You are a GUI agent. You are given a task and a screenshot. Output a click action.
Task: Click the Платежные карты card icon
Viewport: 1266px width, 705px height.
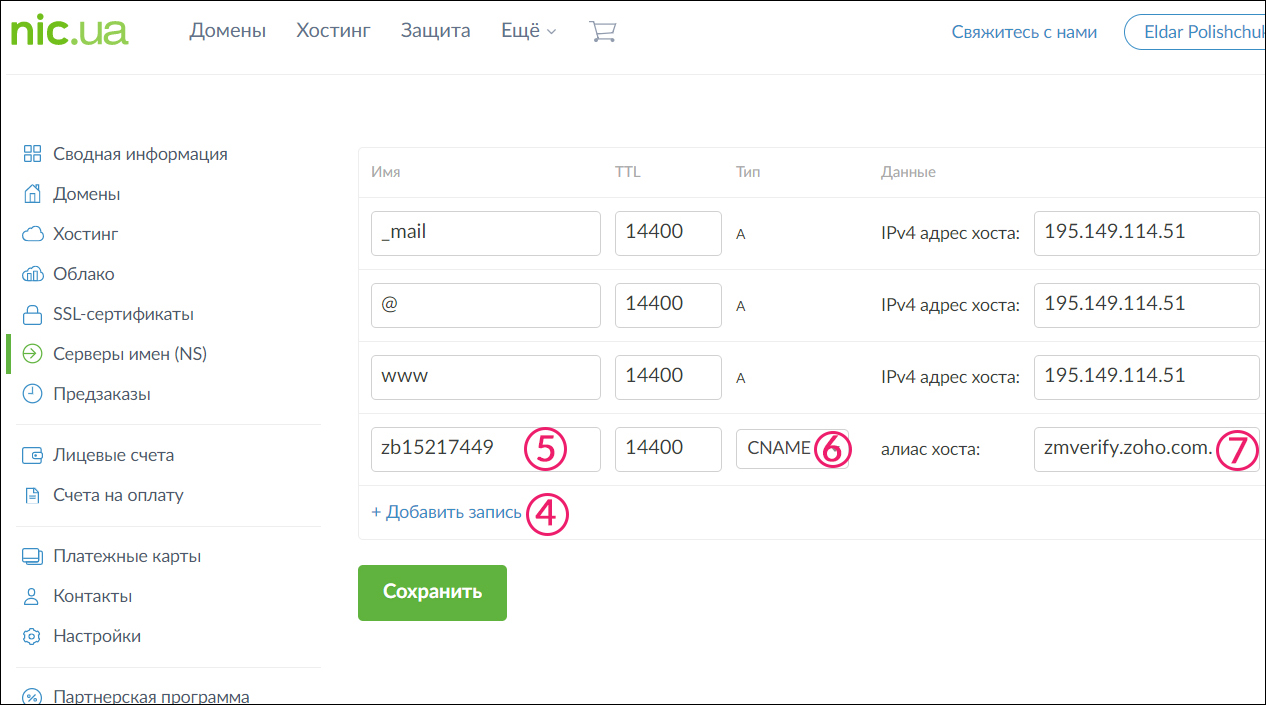33,556
